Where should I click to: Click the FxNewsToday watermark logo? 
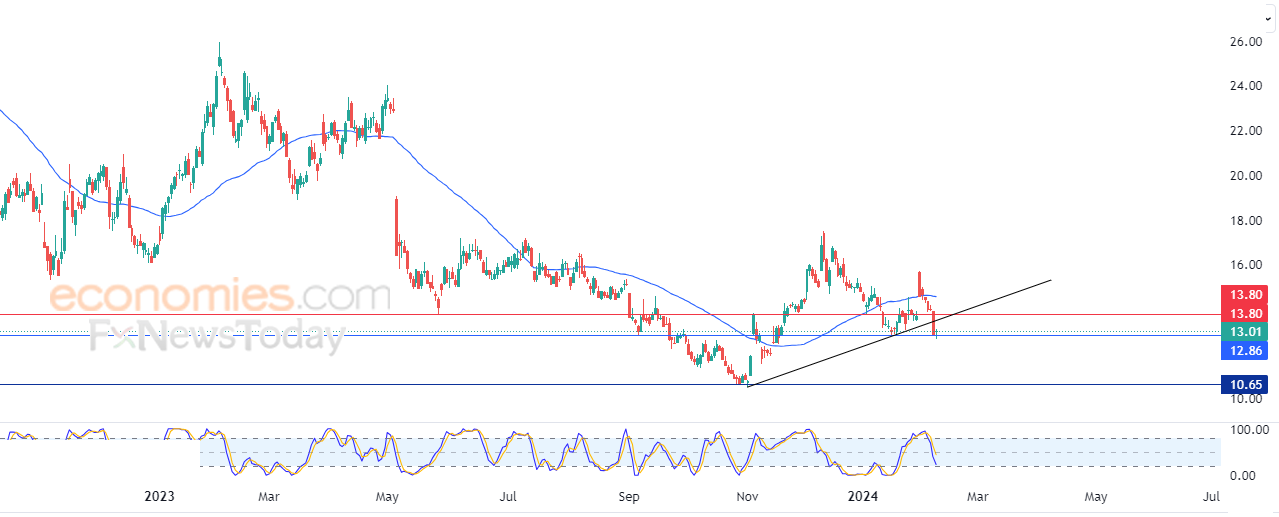218,337
